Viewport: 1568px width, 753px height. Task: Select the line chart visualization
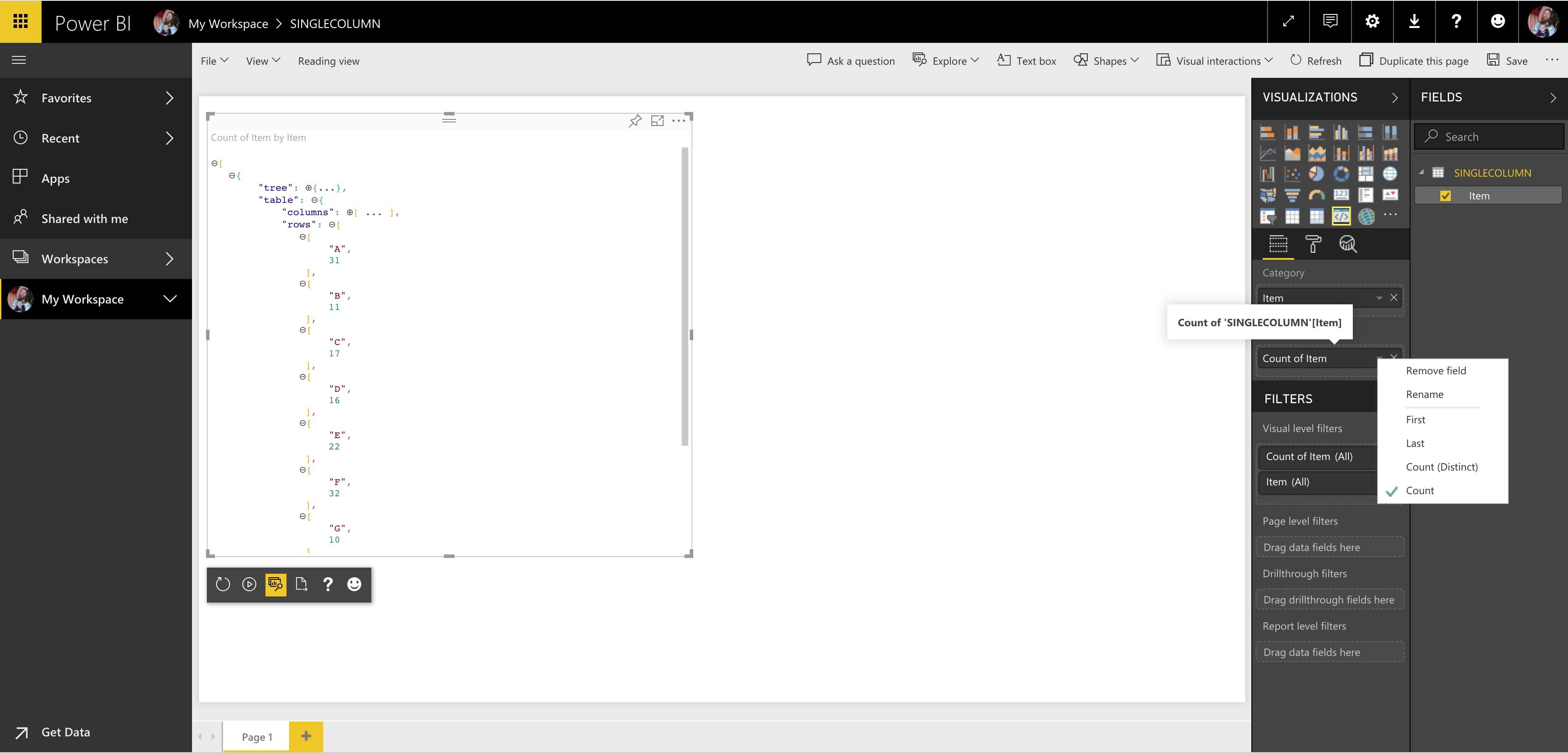1268,153
